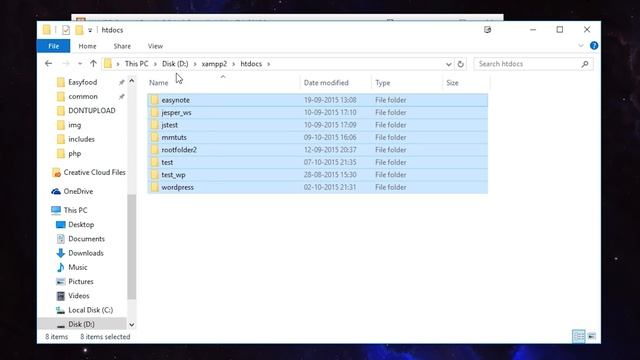Select the jstest folder
Viewport: 640px width, 360px height.
318,125
